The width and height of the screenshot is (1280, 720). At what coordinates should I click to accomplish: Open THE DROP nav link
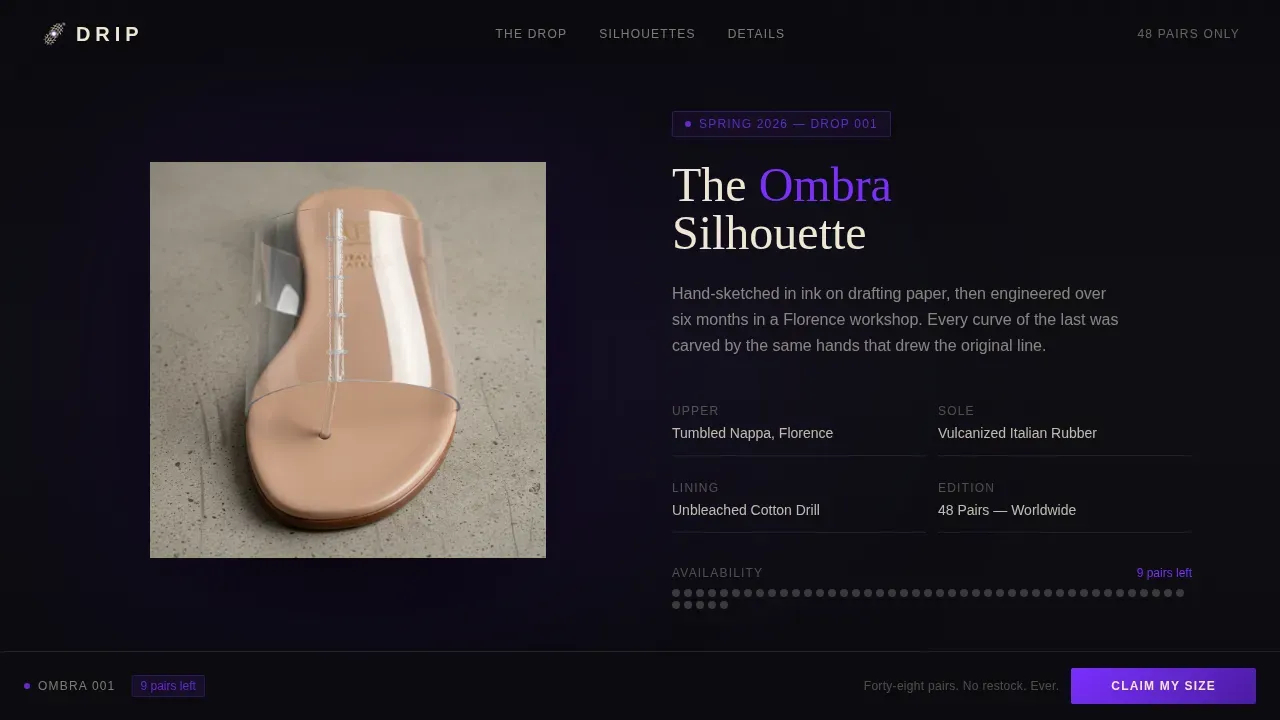pos(531,34)
